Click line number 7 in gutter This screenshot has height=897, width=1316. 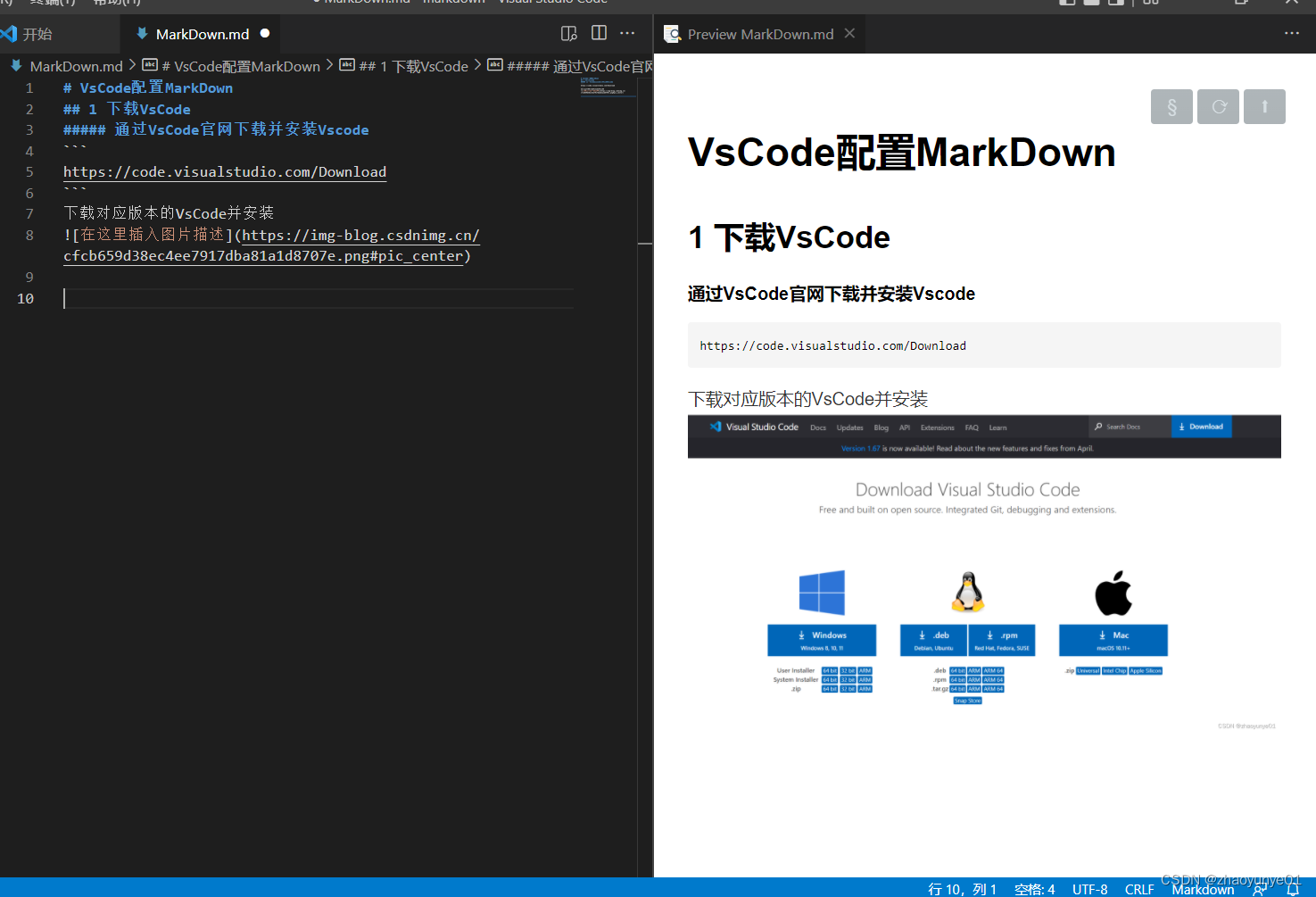click(x=29, y=213)
